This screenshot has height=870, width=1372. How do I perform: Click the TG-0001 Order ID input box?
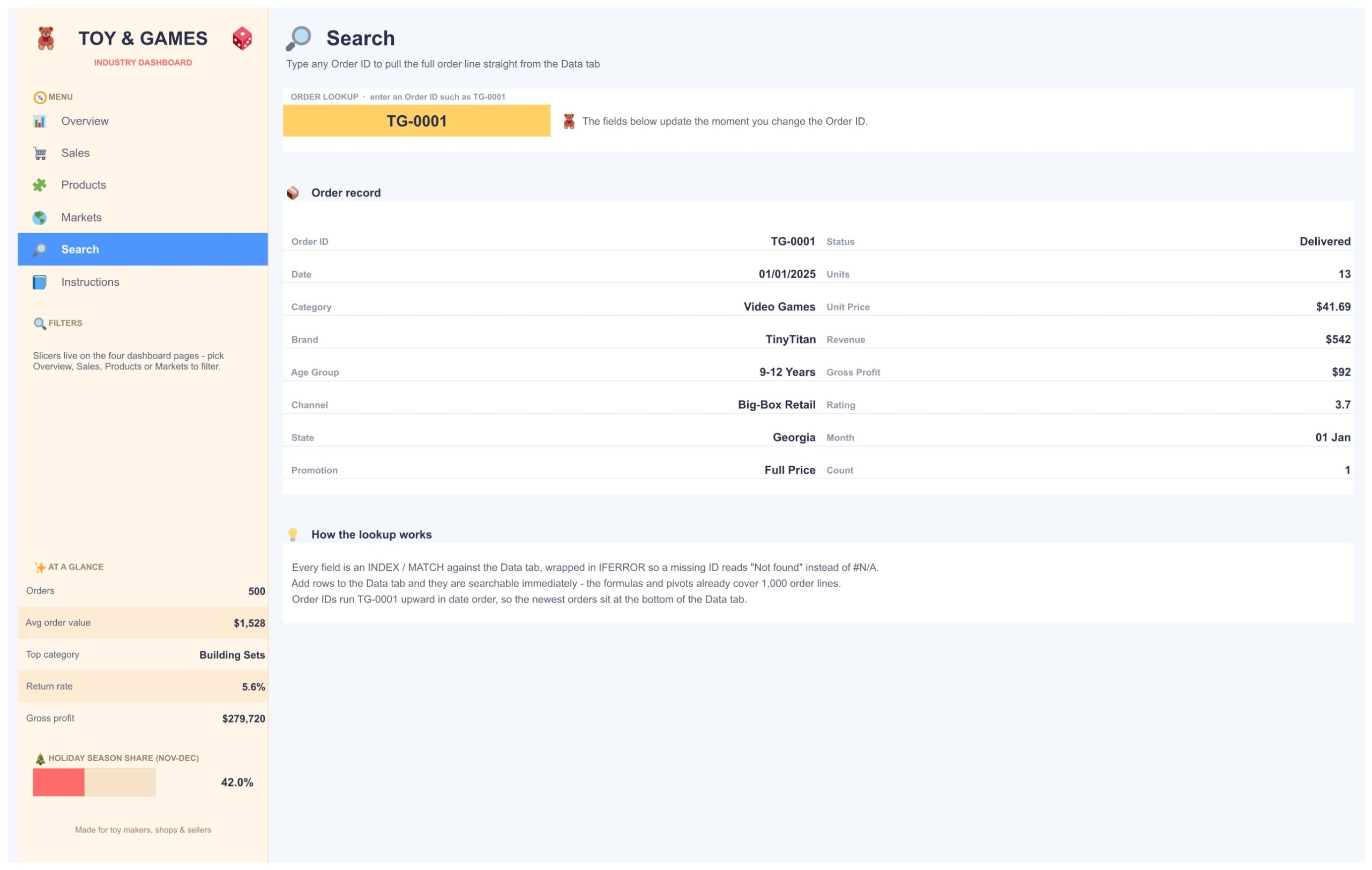tap(416, 121)
